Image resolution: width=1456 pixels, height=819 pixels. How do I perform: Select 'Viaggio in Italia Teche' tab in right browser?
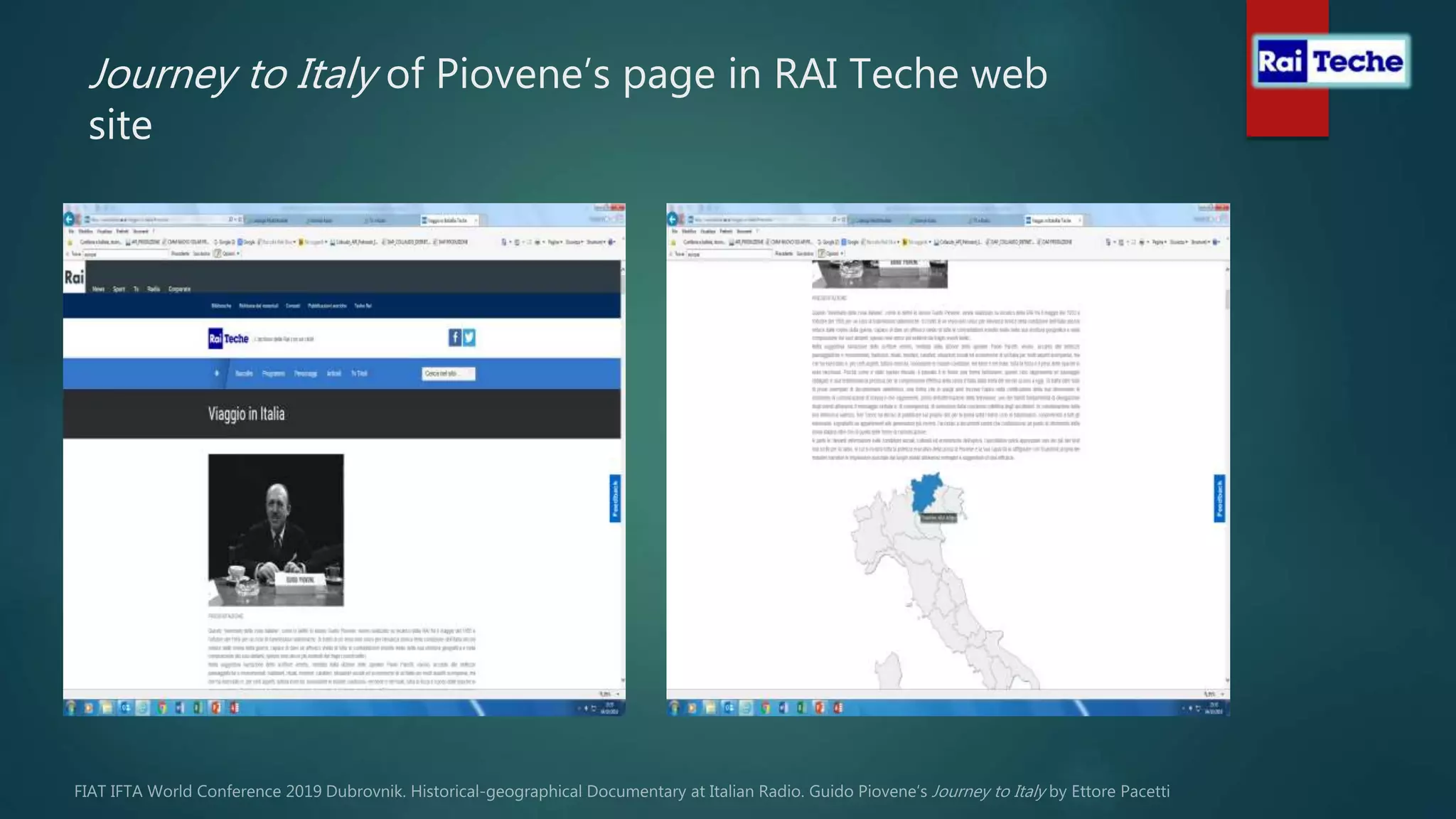(x=1053, y=221)
